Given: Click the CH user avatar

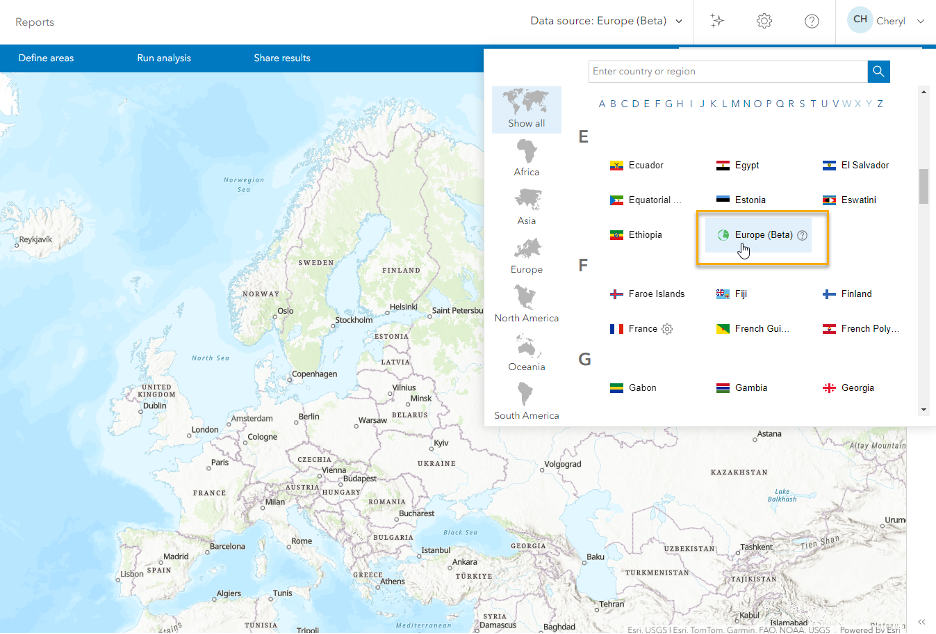Looking at the screenshot, I should pos(860,20).
